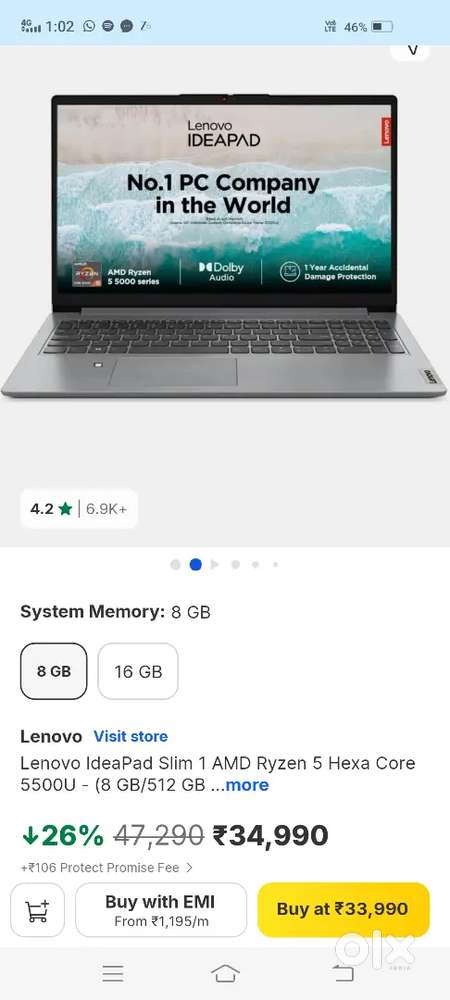This screenshot has width=450, height=1000.
Task: Open the Lenovo Visit store link
Action: click(131, 736)
